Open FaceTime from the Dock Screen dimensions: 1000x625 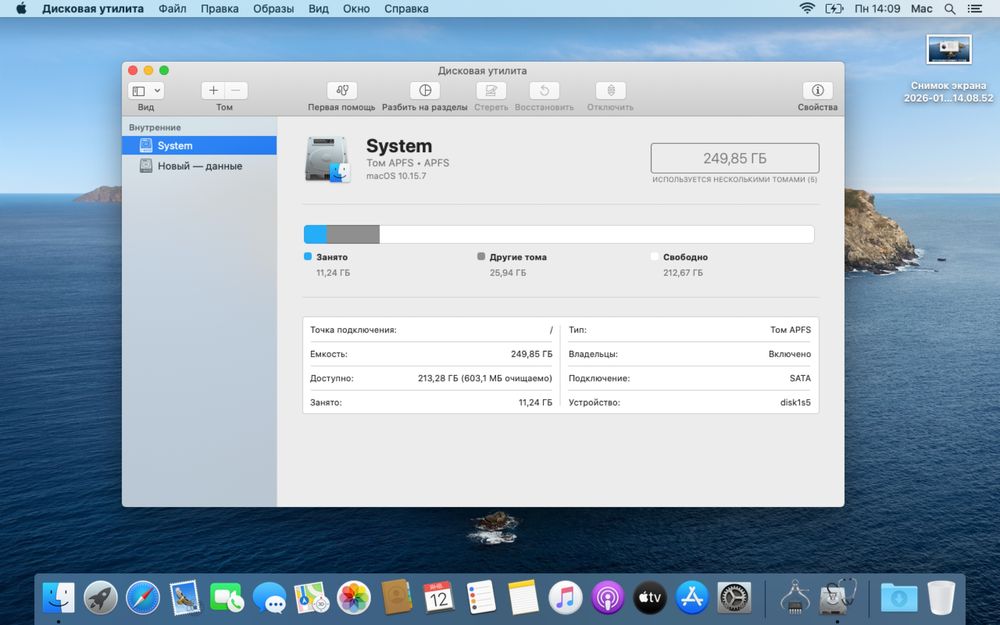pos(227,598)
